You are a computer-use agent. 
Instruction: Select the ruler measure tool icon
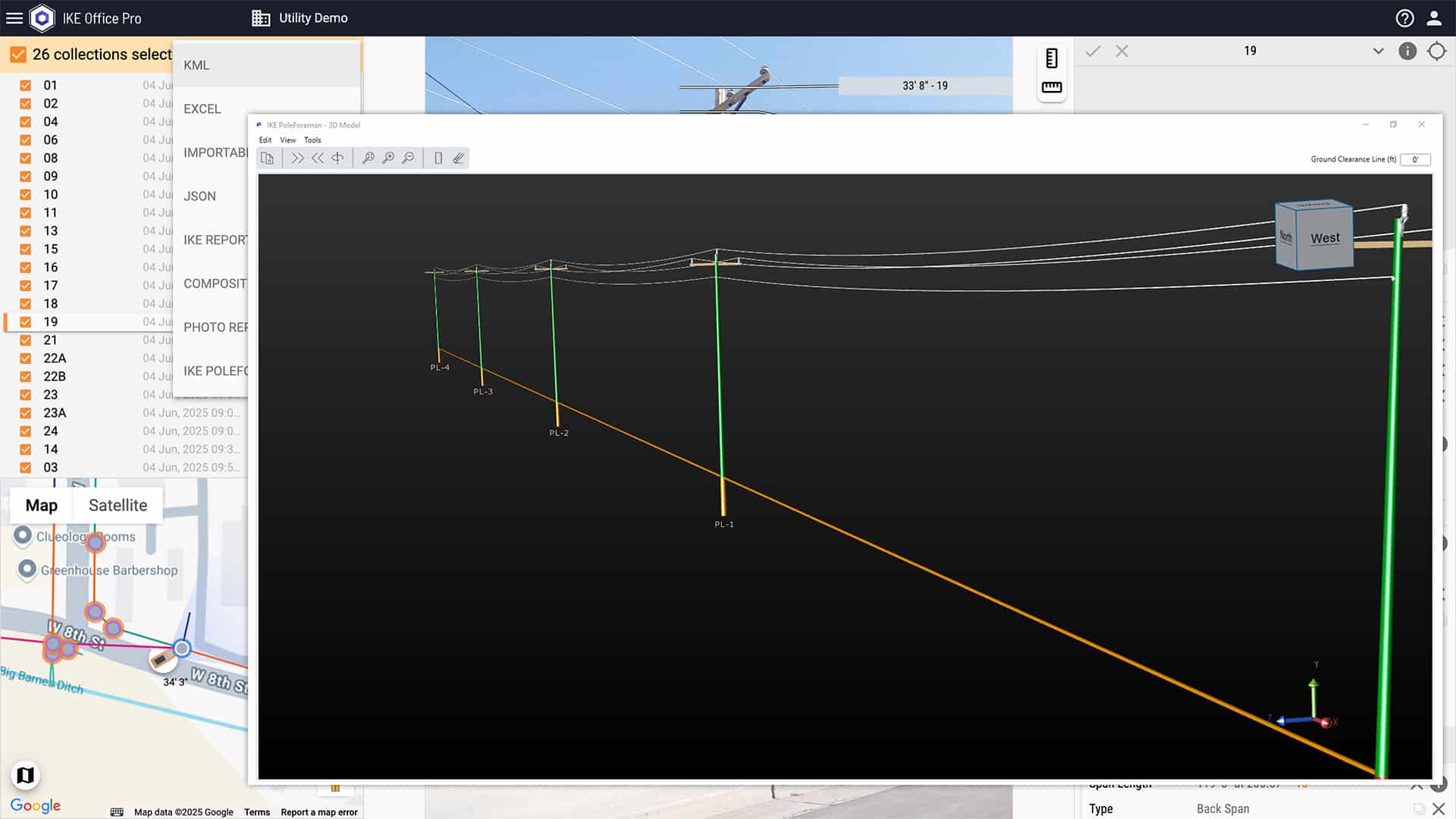[1051, 87]
